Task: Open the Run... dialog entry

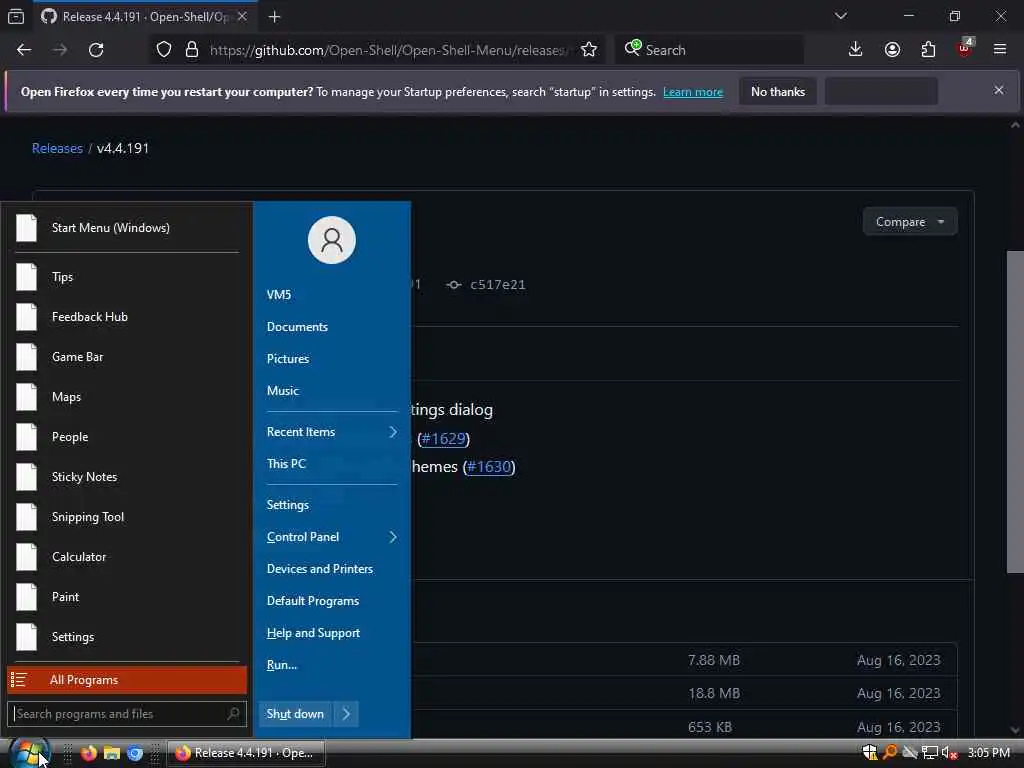Action: click(332, 665)
